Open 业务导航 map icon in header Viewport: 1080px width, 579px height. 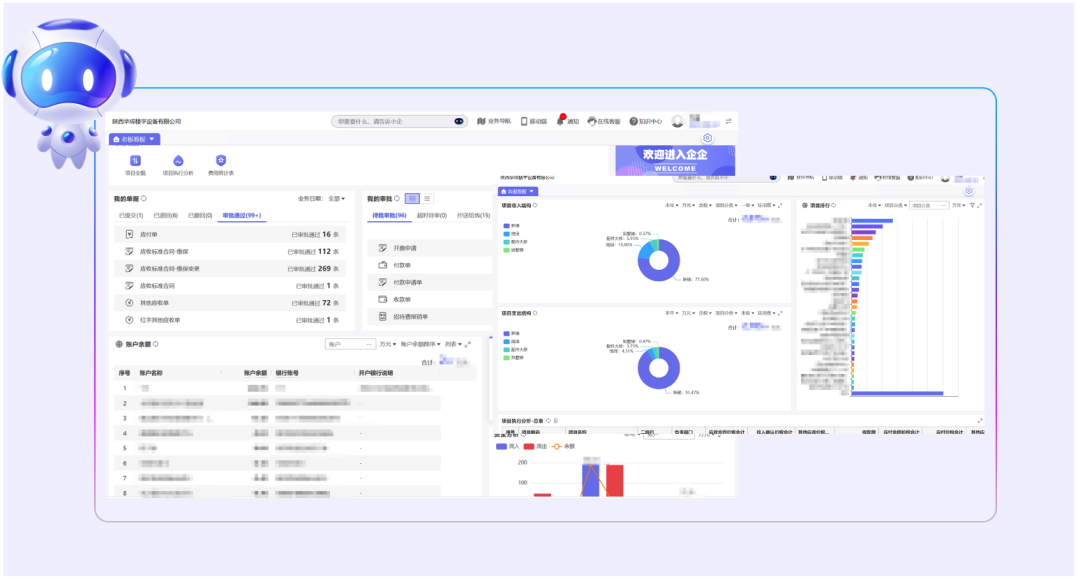(481, 121)
